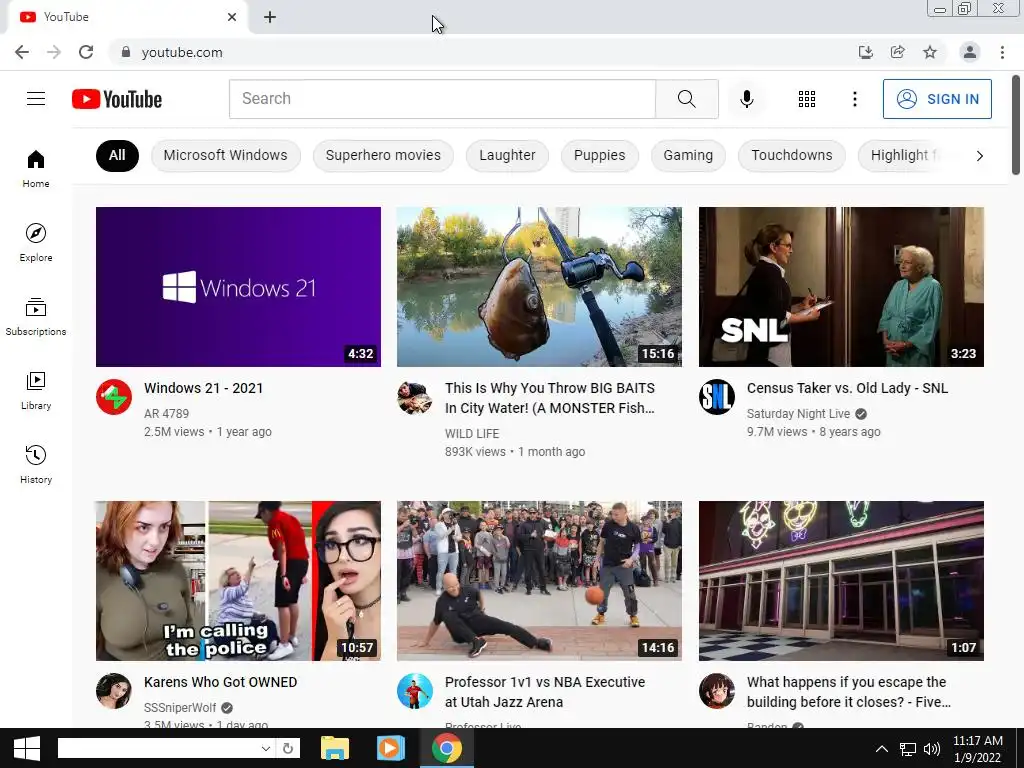1024x768 pixels.
Task: Open the media player taskbar icon
Action: [391, 748]
